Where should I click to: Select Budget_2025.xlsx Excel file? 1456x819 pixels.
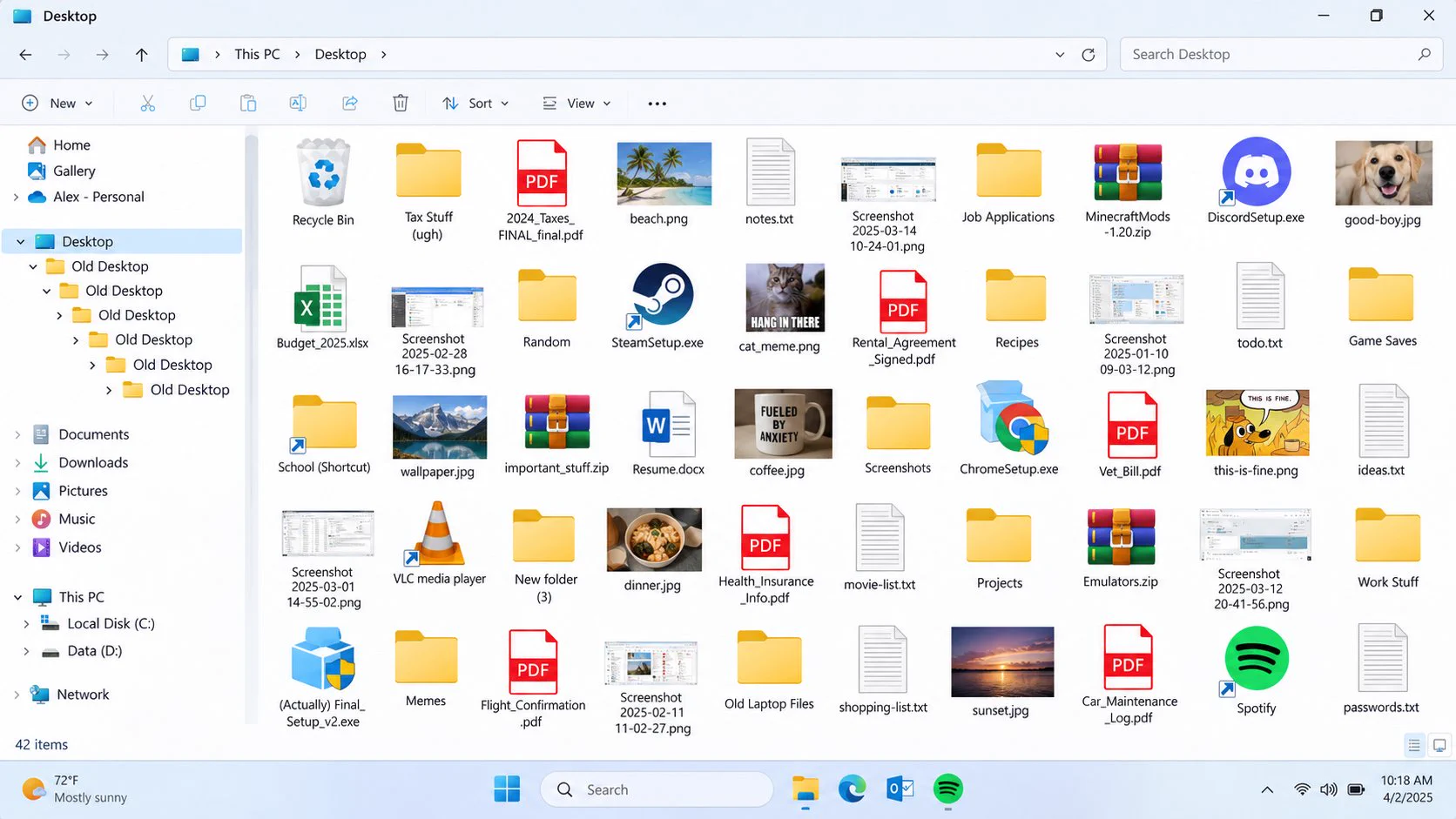tap(322, 298)
